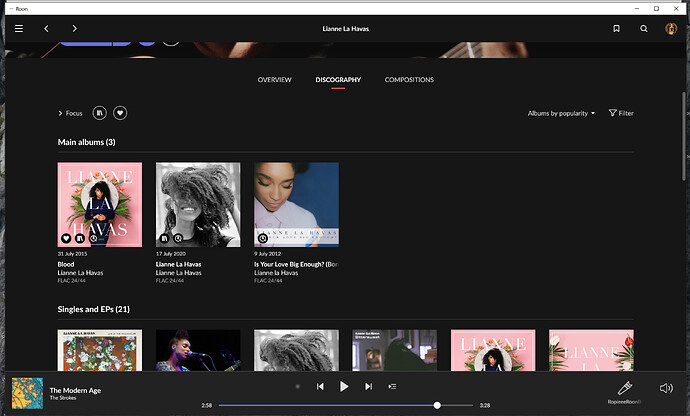Open dark room single cover thumbnail
Viewport: 690px width, 416px height.
(x=395, y=350)
